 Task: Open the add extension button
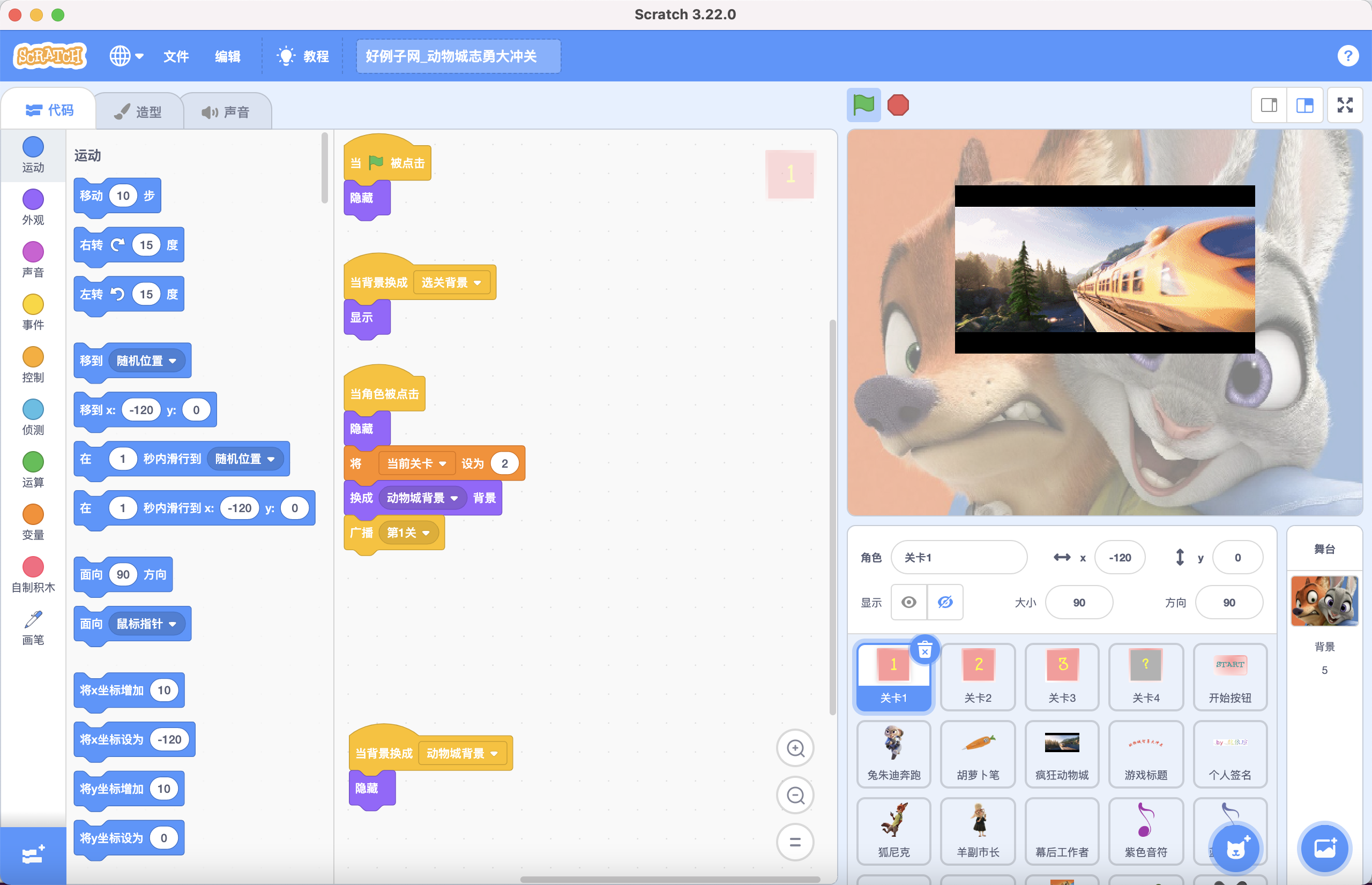pos(33,855)
